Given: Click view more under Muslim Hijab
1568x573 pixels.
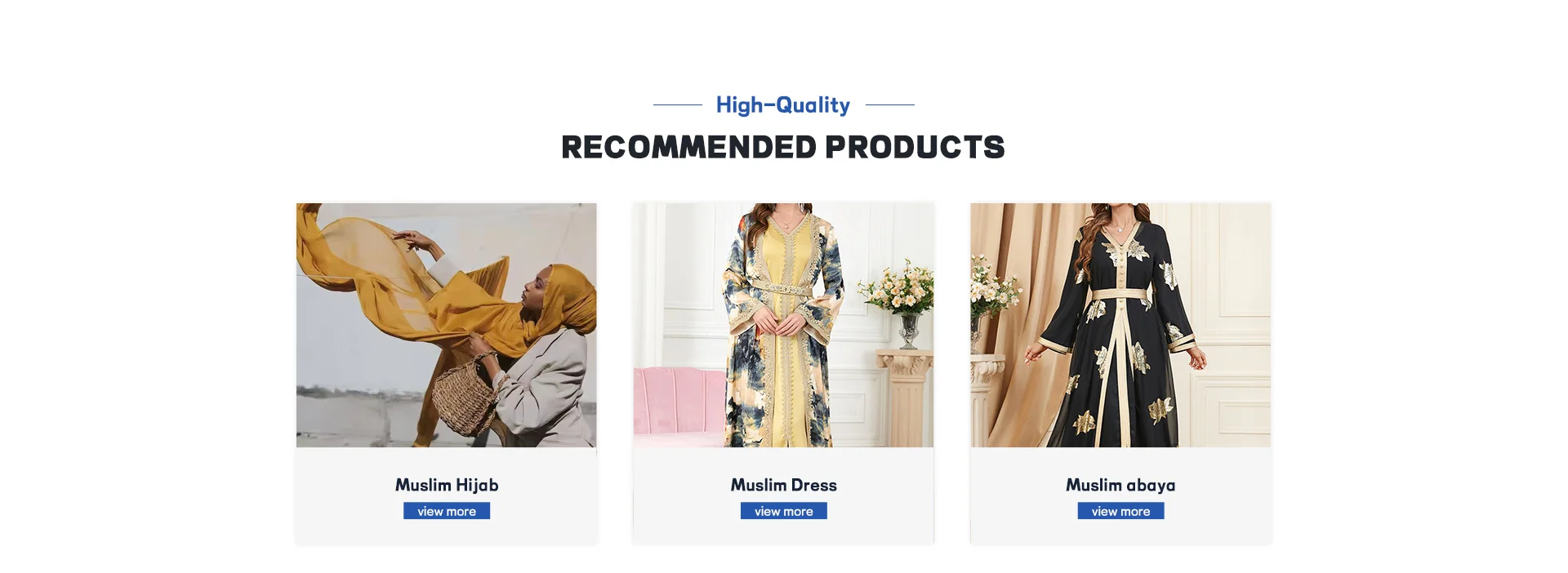Looking at the screenshot, I should [447, 511].
